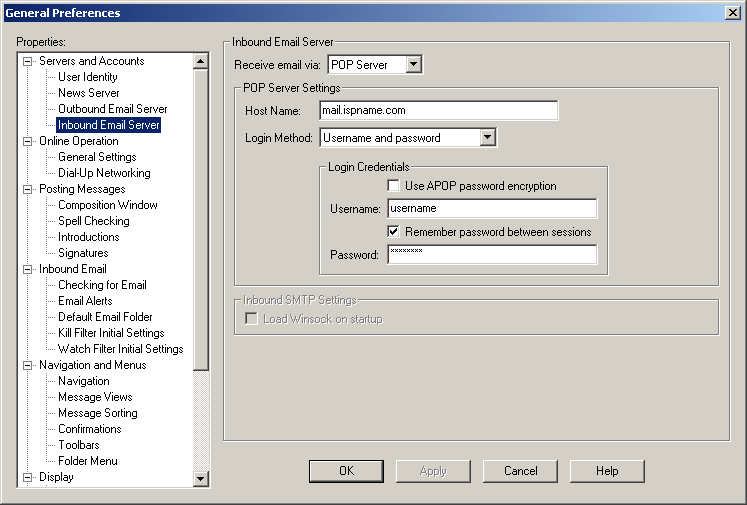Select Outbound Email Server tree item
Viewport: 747px width, 505px height.
coord(112,109)
